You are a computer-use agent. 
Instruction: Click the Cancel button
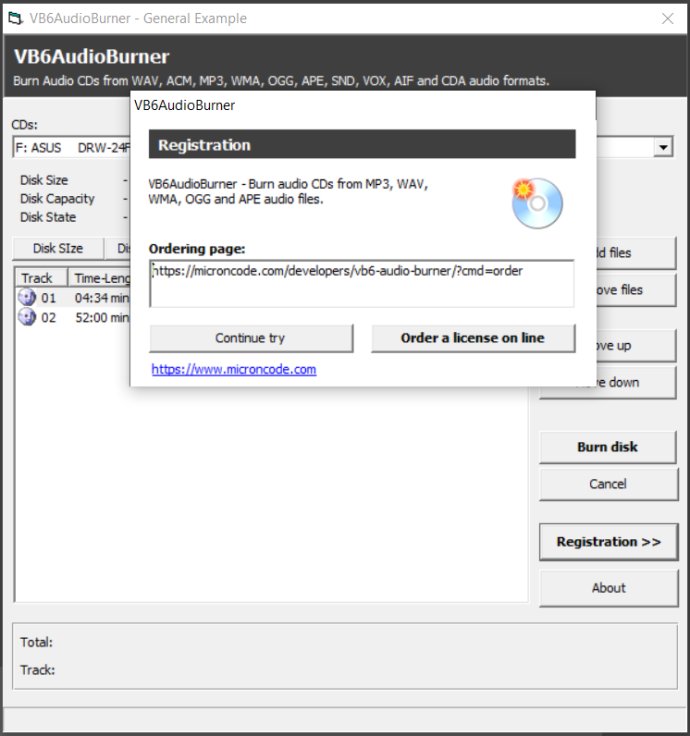pos(608,484)
